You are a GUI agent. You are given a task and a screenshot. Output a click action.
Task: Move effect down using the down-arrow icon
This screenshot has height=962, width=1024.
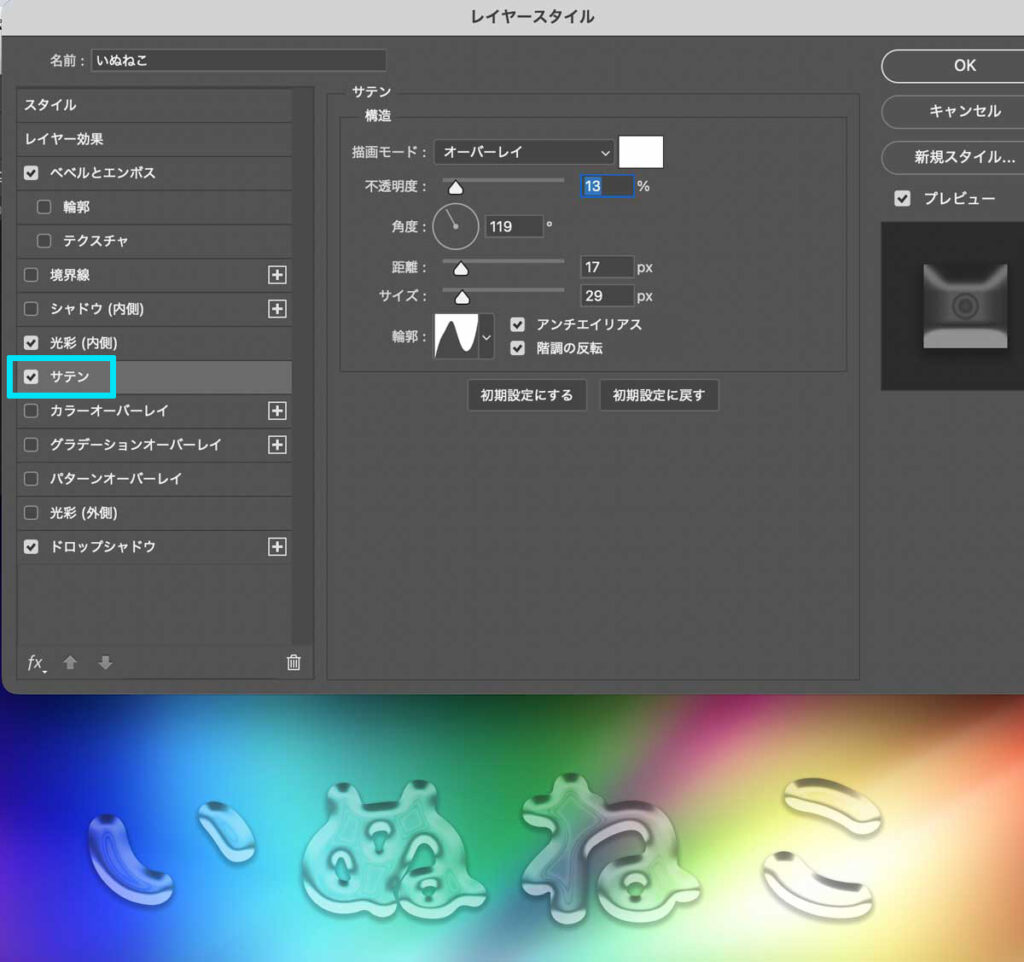[x=105, y=662]
